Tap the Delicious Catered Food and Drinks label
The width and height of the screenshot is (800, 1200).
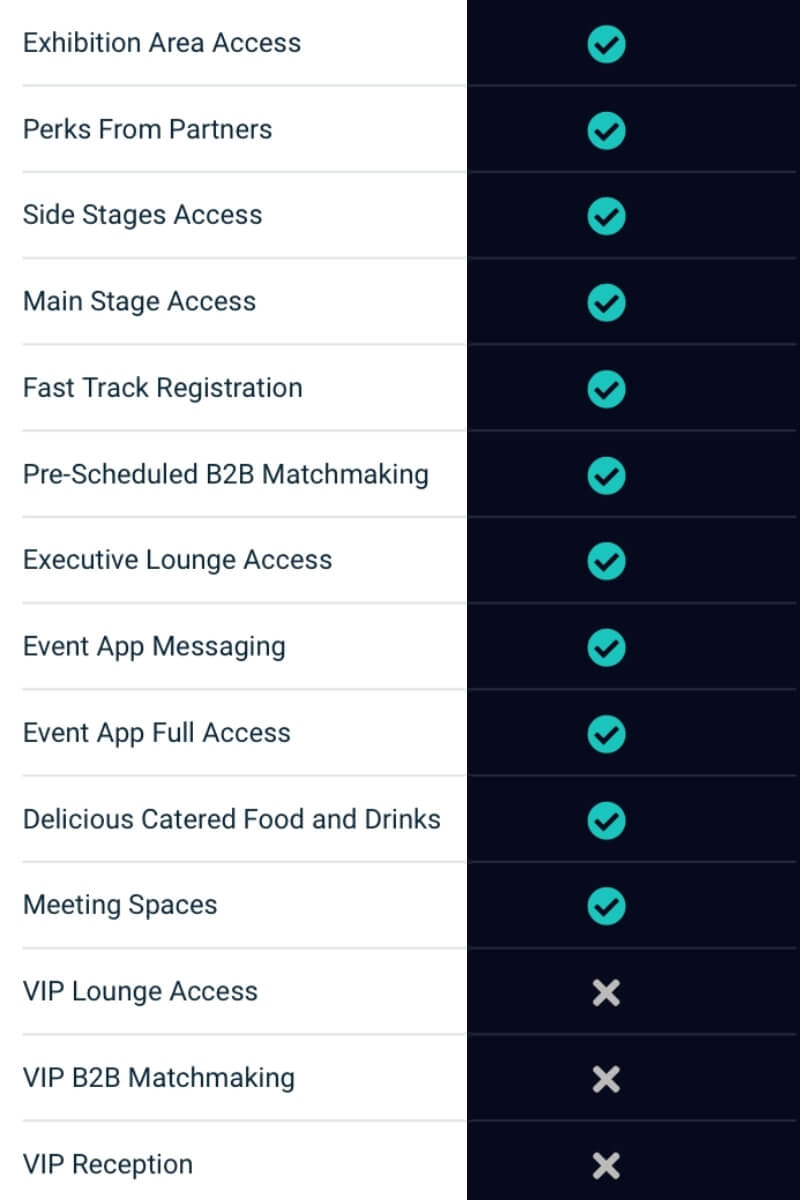click(x=232, y=819)
